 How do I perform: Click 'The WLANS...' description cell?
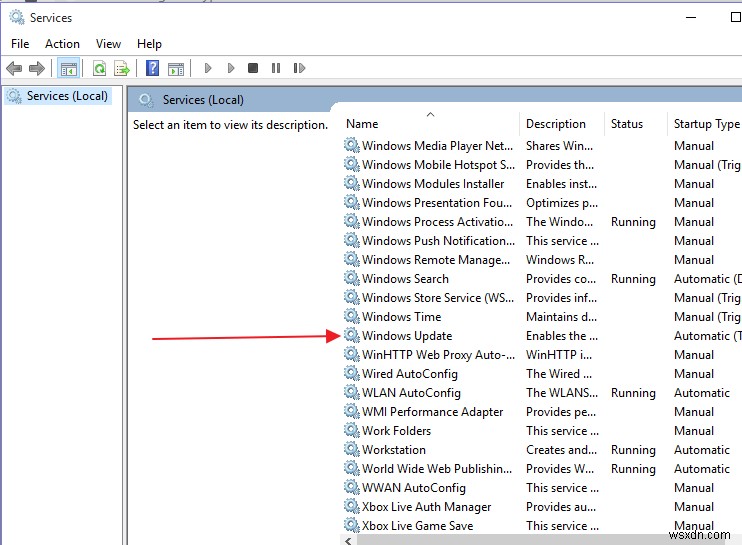tap(562, 393)
